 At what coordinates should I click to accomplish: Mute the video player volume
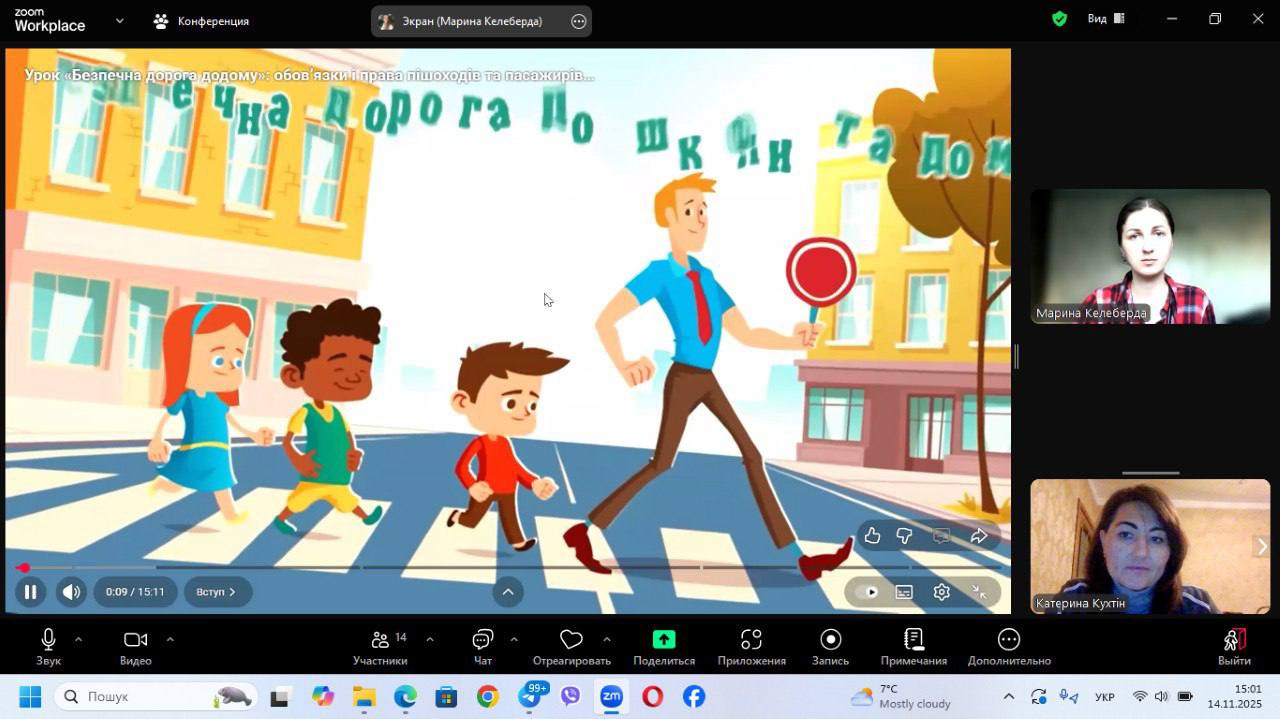pyautogui.click(x=71, y=592)
